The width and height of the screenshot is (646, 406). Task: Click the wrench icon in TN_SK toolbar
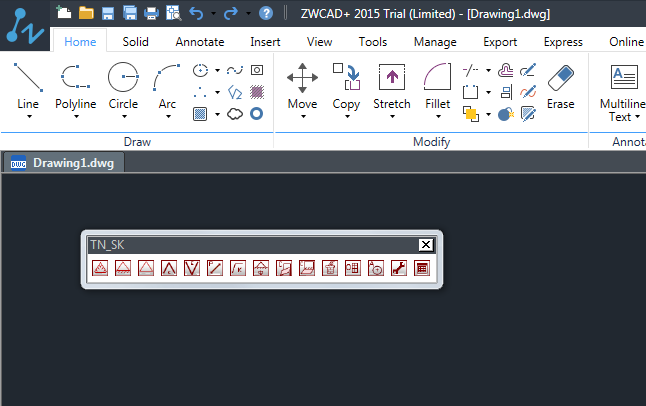[x=398, y=268]
